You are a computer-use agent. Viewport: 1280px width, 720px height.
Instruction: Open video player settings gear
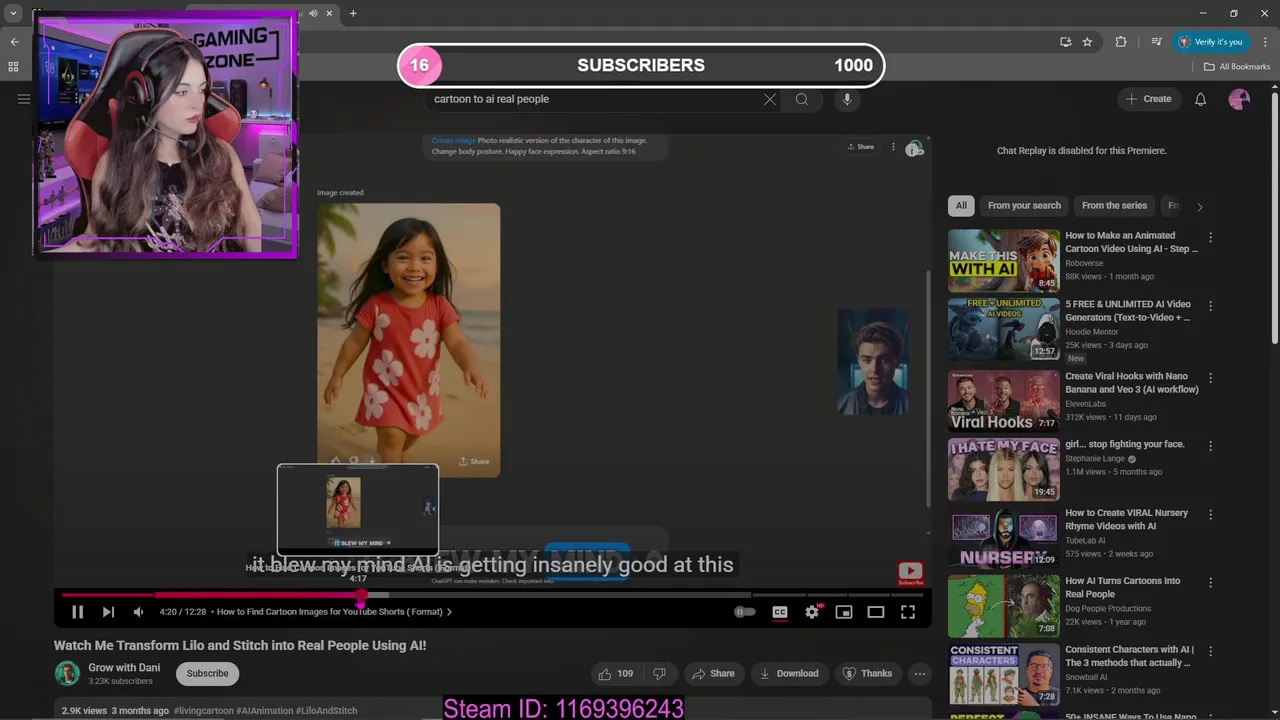coord(812,612)
